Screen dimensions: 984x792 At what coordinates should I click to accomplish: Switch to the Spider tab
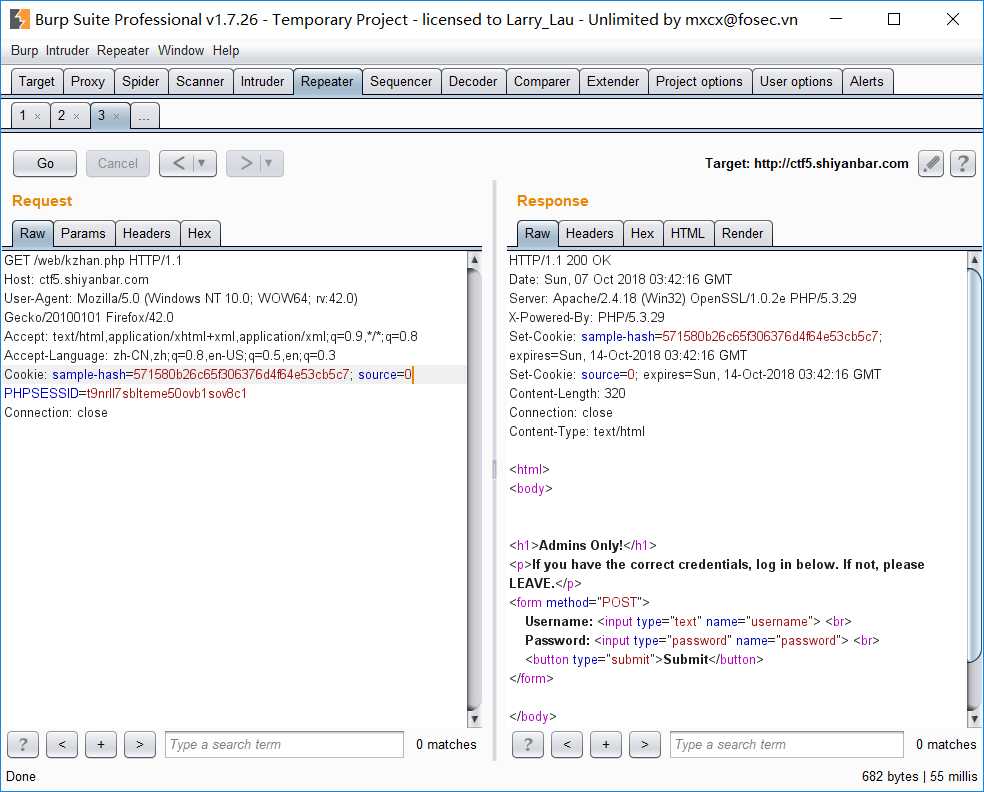point(141,82)
